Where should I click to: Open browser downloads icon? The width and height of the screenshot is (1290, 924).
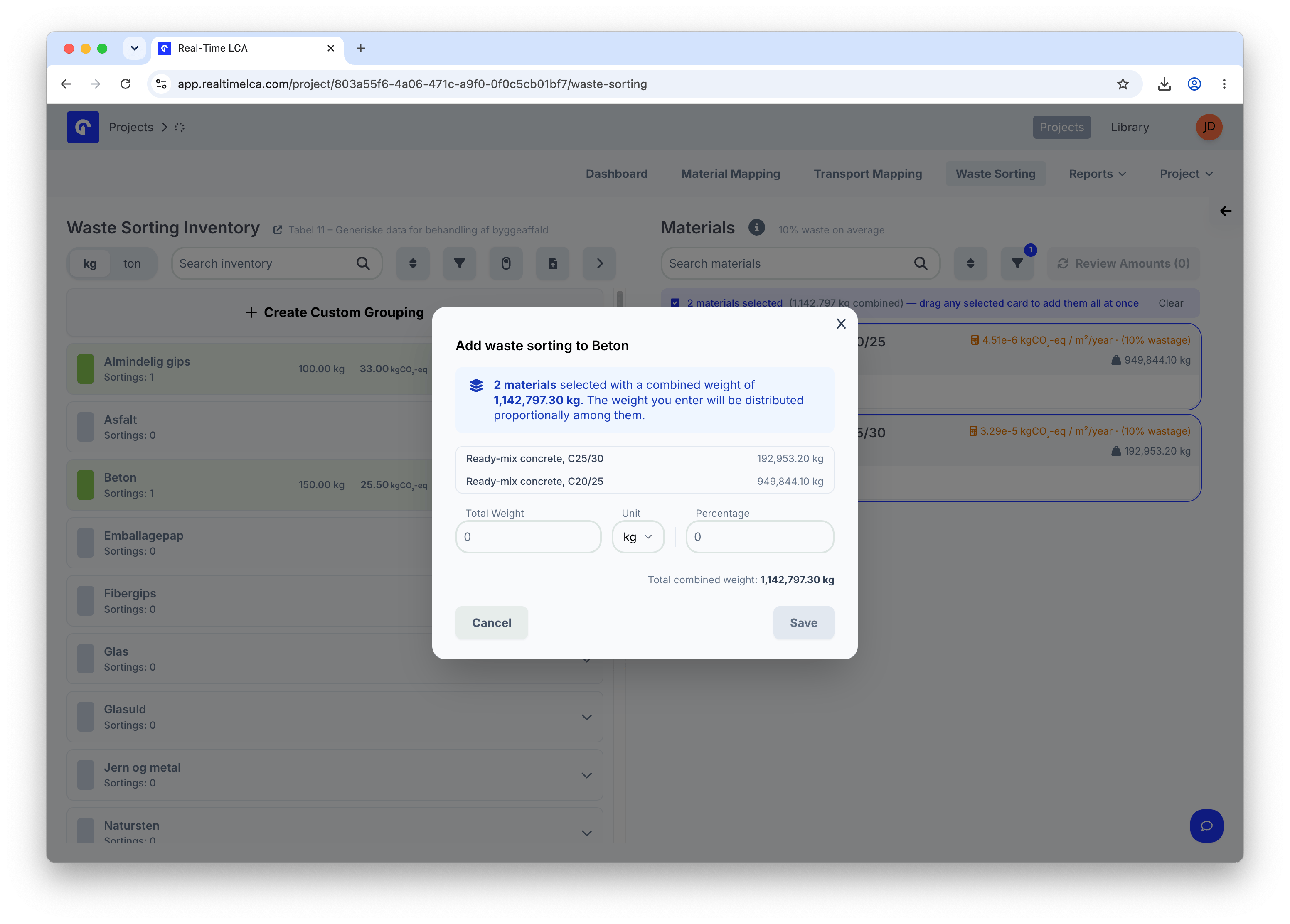pyautogui.click(x=1164, y=84)
